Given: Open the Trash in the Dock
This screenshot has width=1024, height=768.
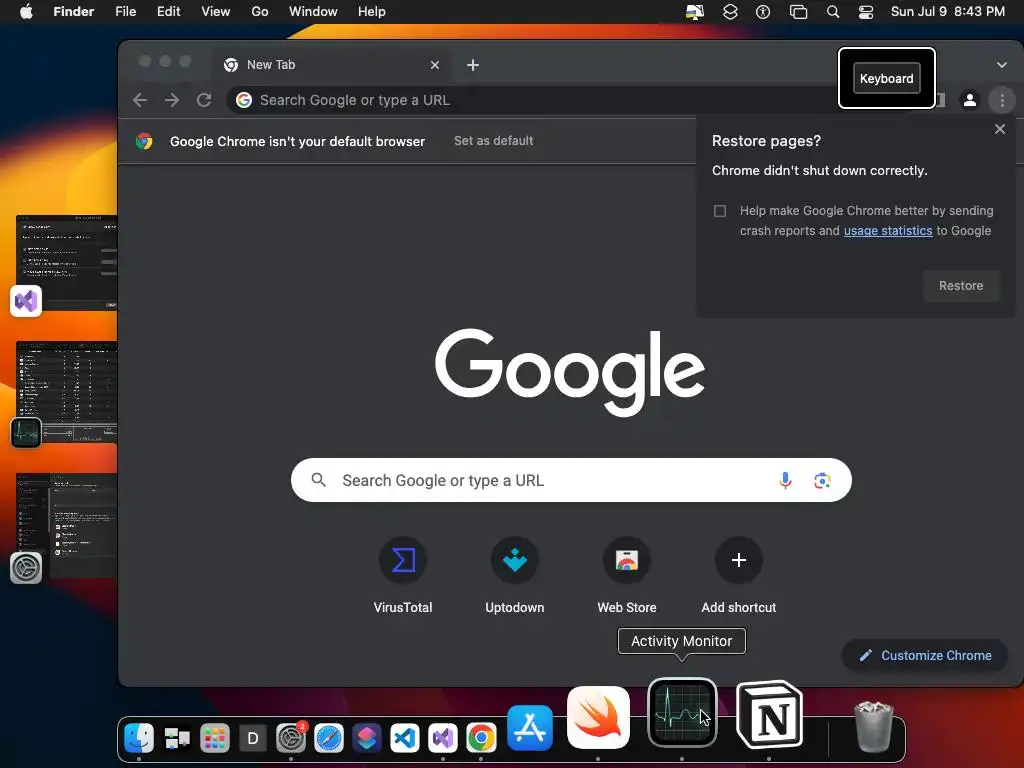Looking at the screenshot, I should (874, 726).
